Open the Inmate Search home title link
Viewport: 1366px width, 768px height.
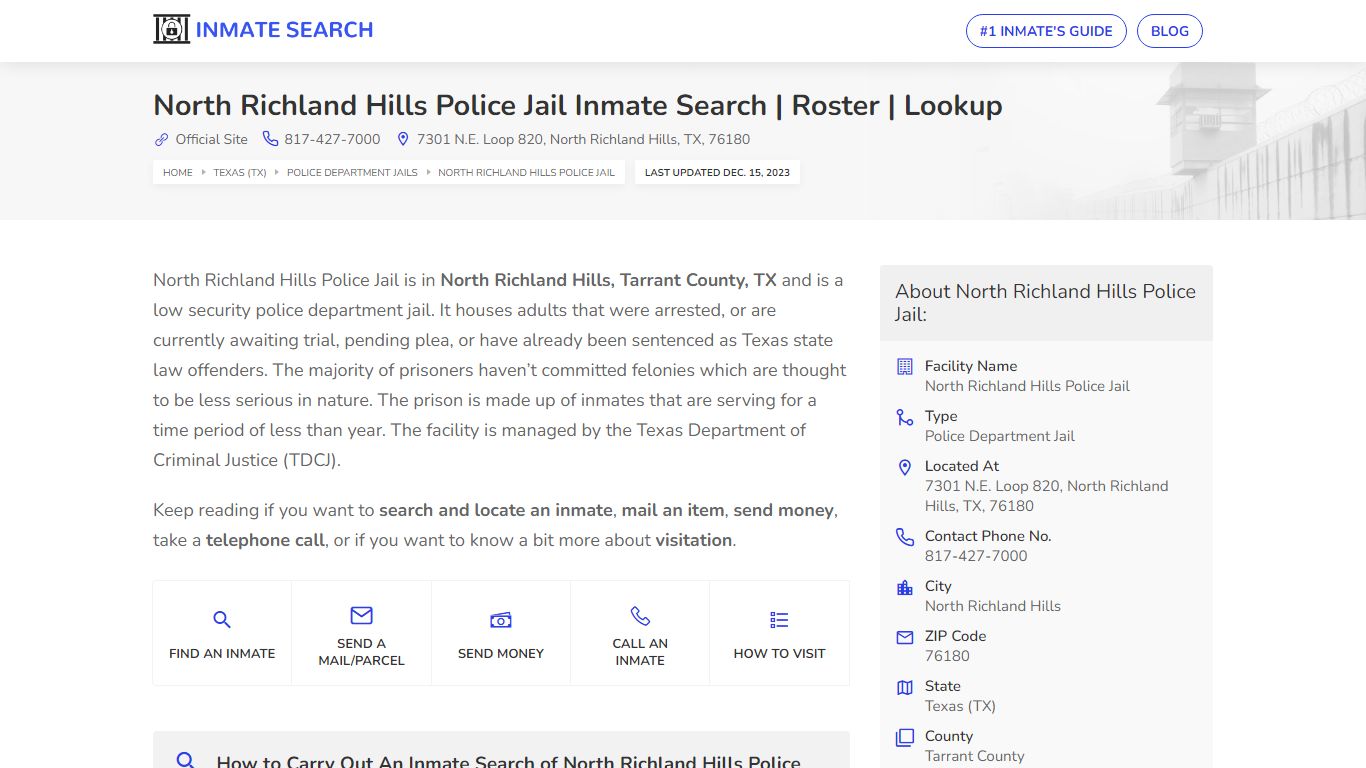click(x=284, y=30)
